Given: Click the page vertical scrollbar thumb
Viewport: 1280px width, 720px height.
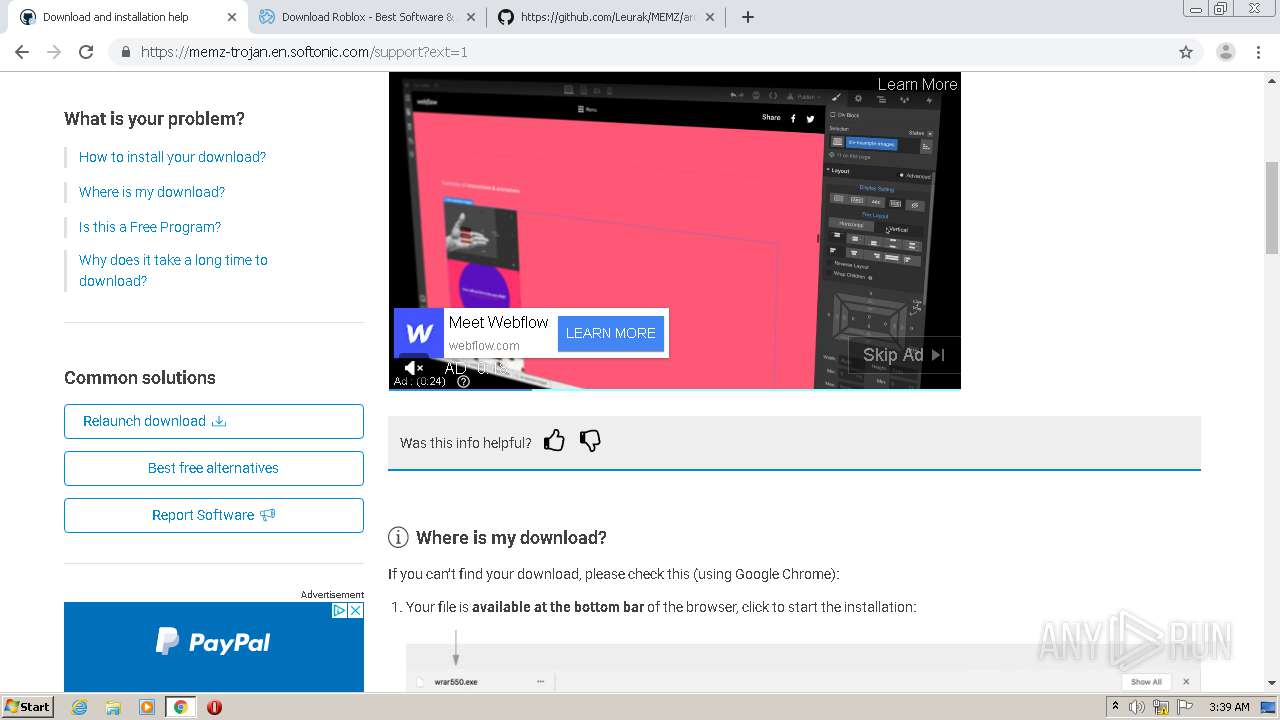Looking at the screenshot, I should 1271,207.
